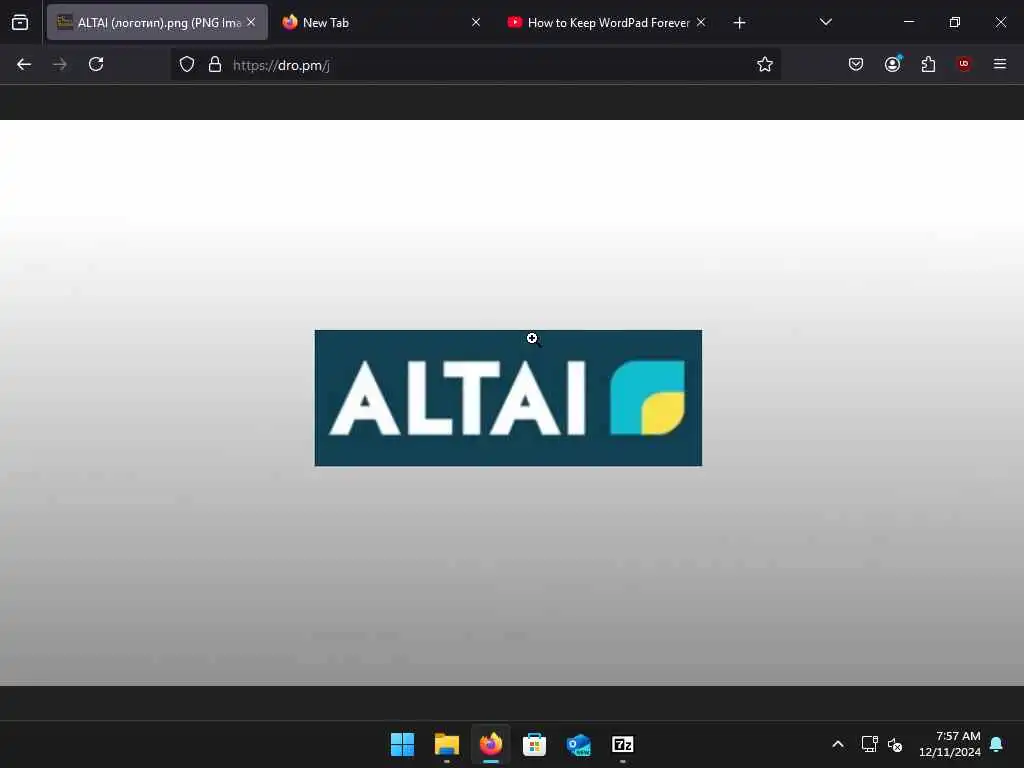This screenshot has height=768, width=1024.
Task: Go forward one page
Action: [x=60, y=65]
